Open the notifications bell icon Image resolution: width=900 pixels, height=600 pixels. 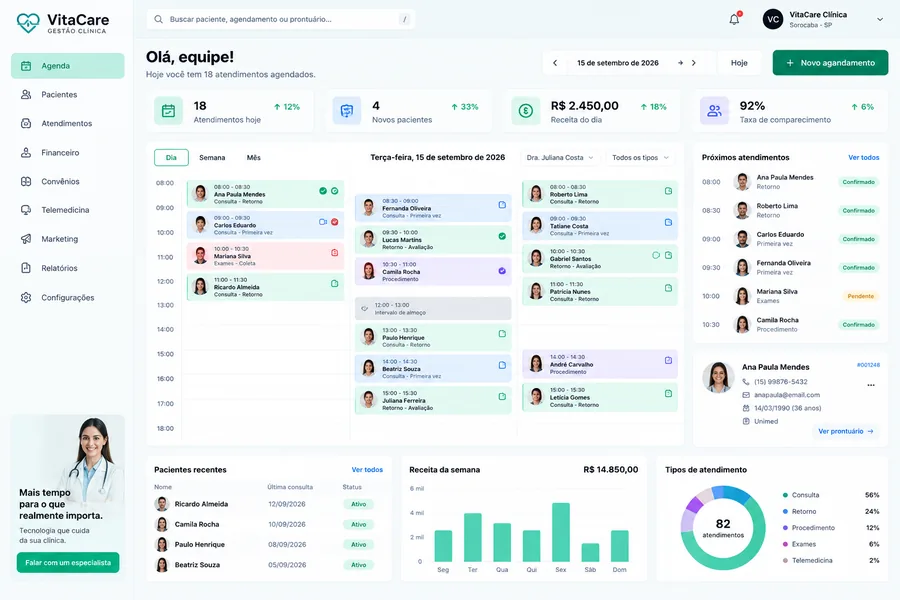(x=734, y=19)
